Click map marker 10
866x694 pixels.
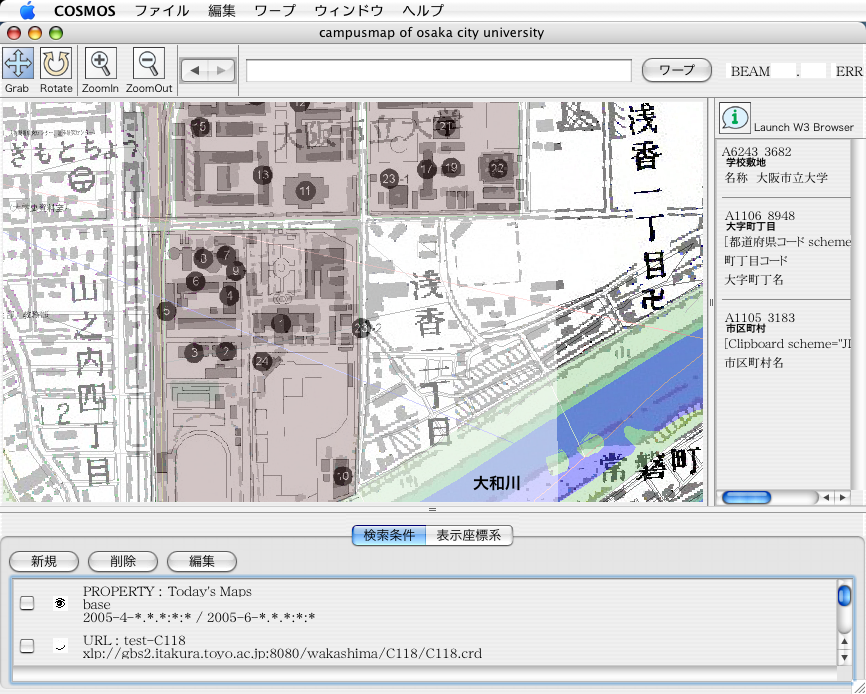pyautogui.click(x=342, y=476)
